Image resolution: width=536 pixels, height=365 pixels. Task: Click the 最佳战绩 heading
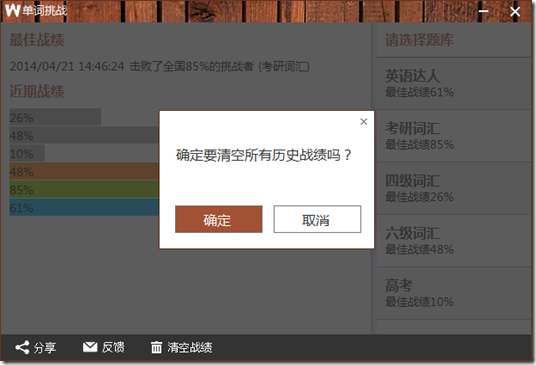pyautogui.click(x=37, y=40)
